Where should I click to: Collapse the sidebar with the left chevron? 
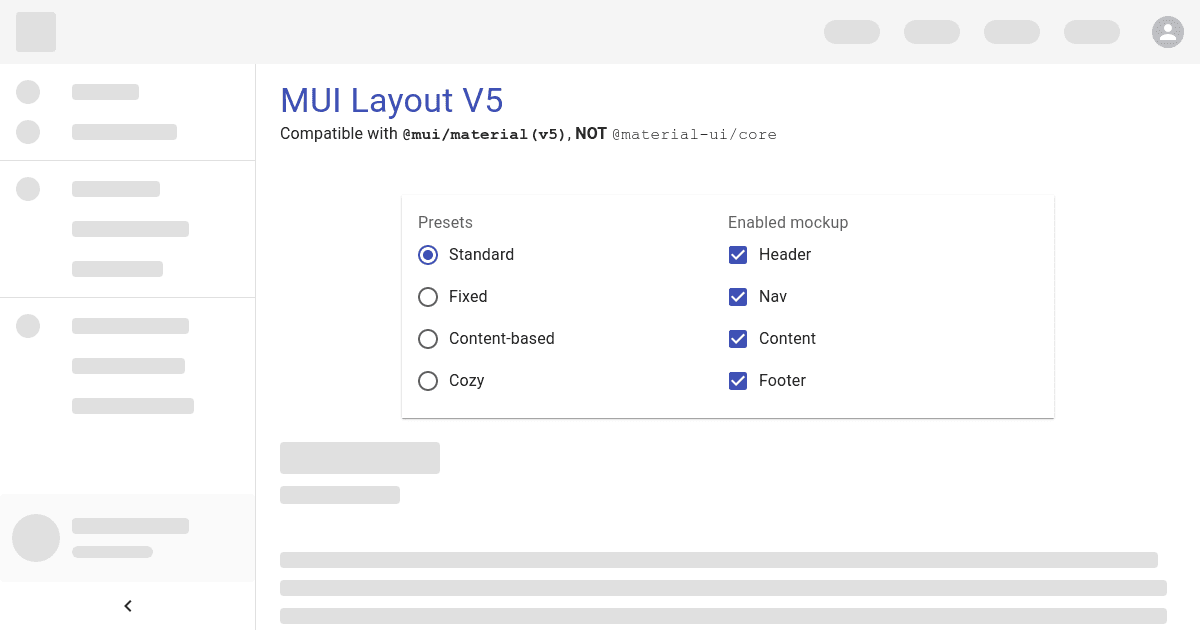pyautogui.click(x=128, y=606)
